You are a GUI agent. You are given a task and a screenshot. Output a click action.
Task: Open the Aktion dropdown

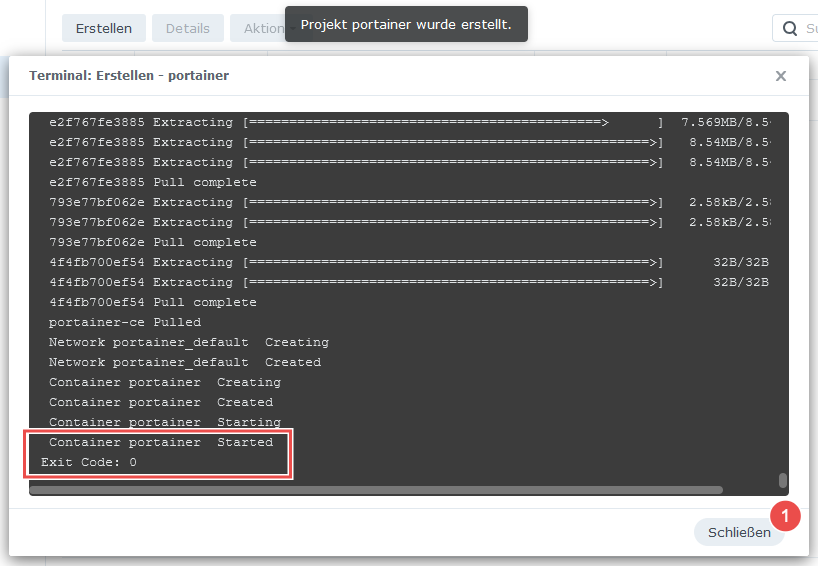coord(263,28)
